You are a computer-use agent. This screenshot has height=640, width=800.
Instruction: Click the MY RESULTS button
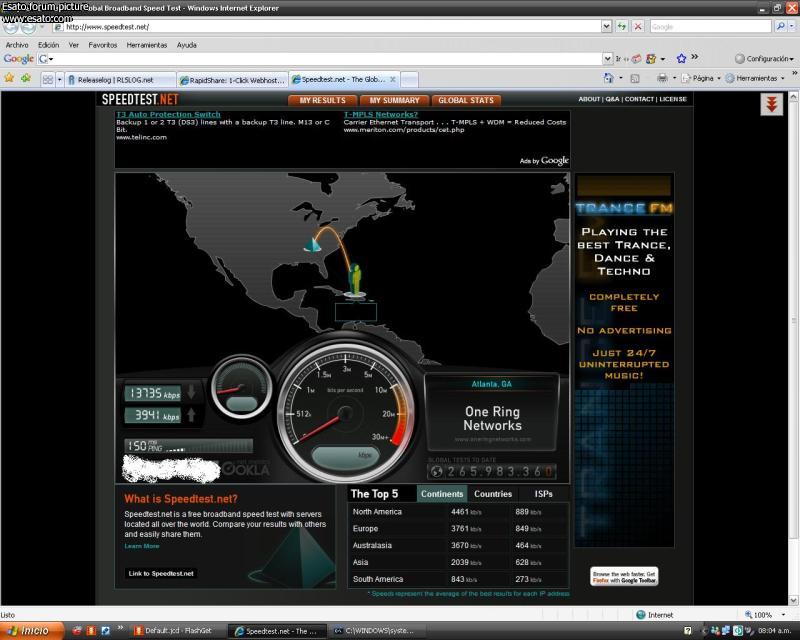click(x=322, y=100)
